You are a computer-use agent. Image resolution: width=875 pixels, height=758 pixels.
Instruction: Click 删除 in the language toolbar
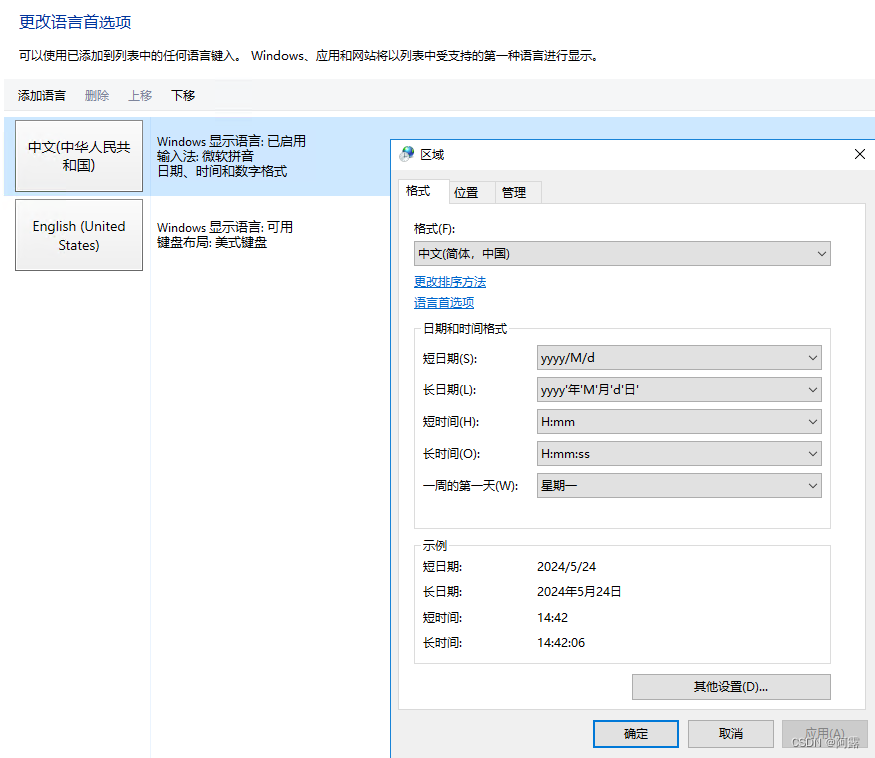[96, 95]
